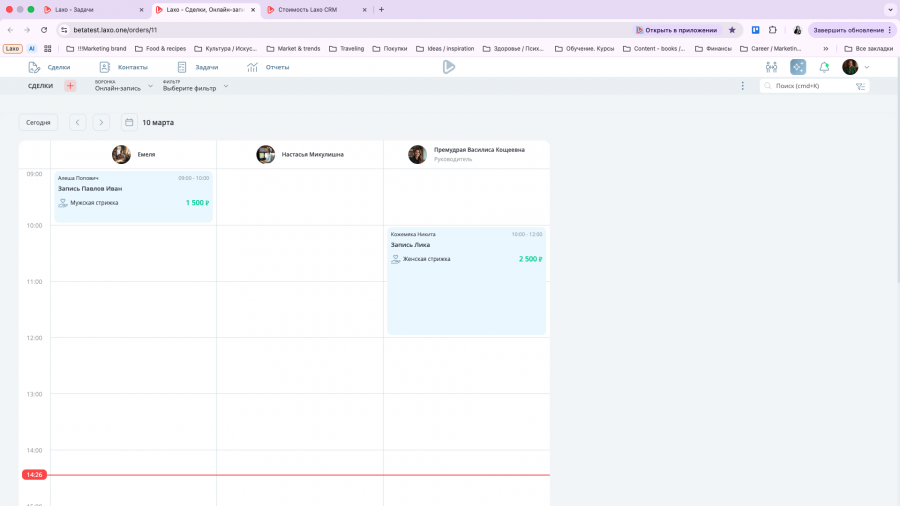Screen dimensions: 900x506
Task: Click the Сегодня button
Action: coord(38,122)
